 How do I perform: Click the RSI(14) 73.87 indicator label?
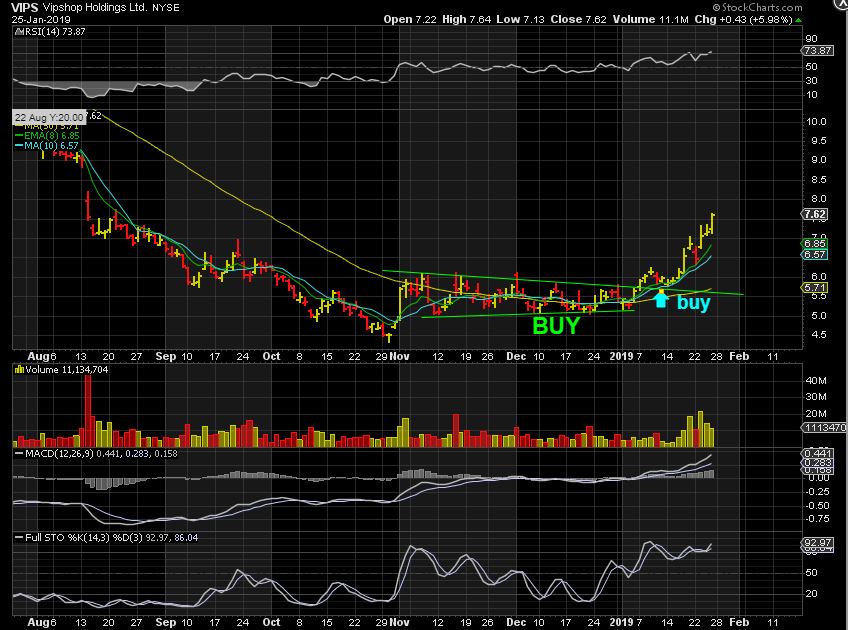tap(53, 31)
